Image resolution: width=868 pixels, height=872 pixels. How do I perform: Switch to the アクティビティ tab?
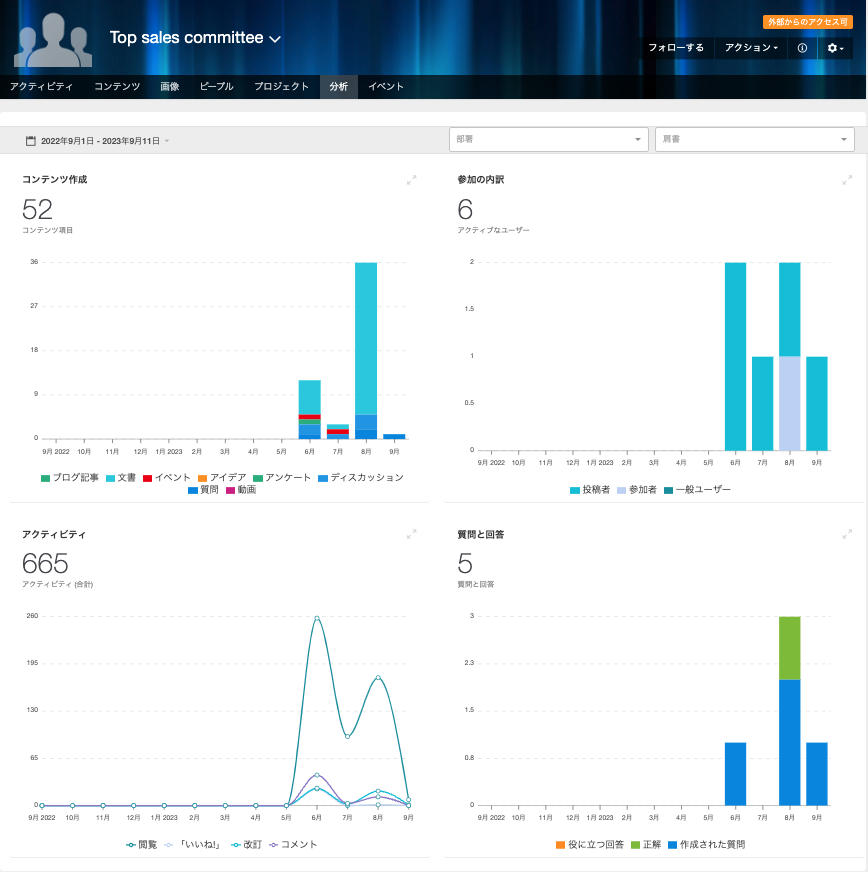point(41,87)
